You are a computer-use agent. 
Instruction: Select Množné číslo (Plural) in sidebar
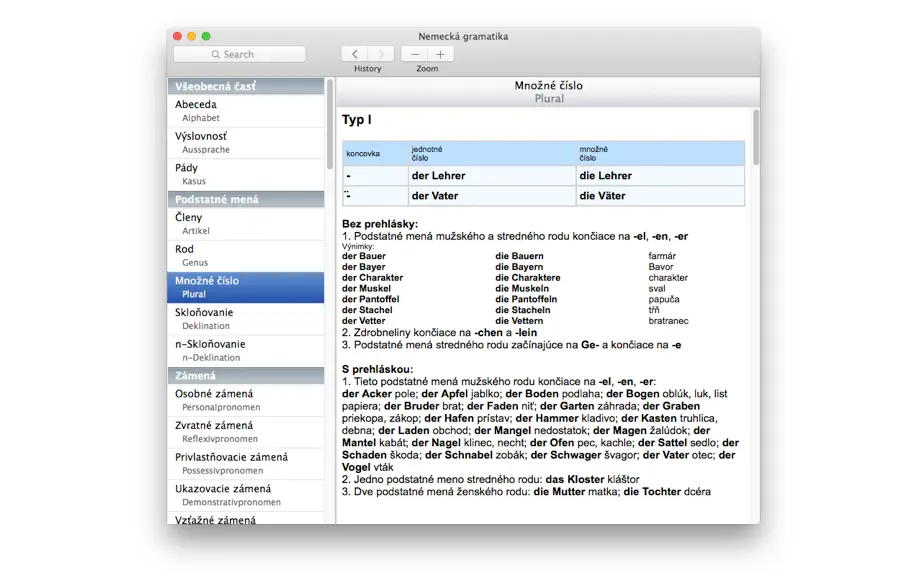(246, 287)
